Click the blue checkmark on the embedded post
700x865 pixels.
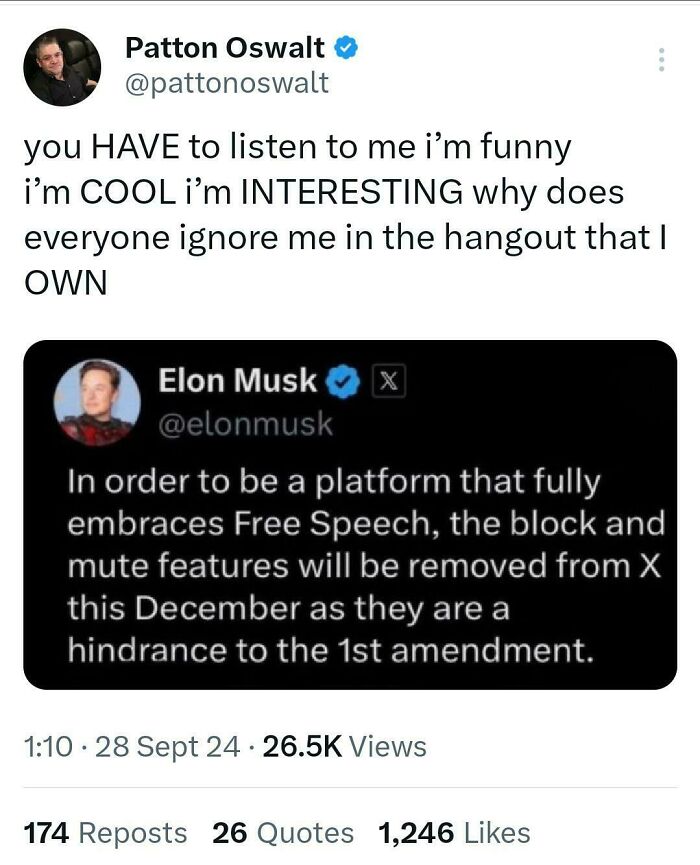point(341,380)
